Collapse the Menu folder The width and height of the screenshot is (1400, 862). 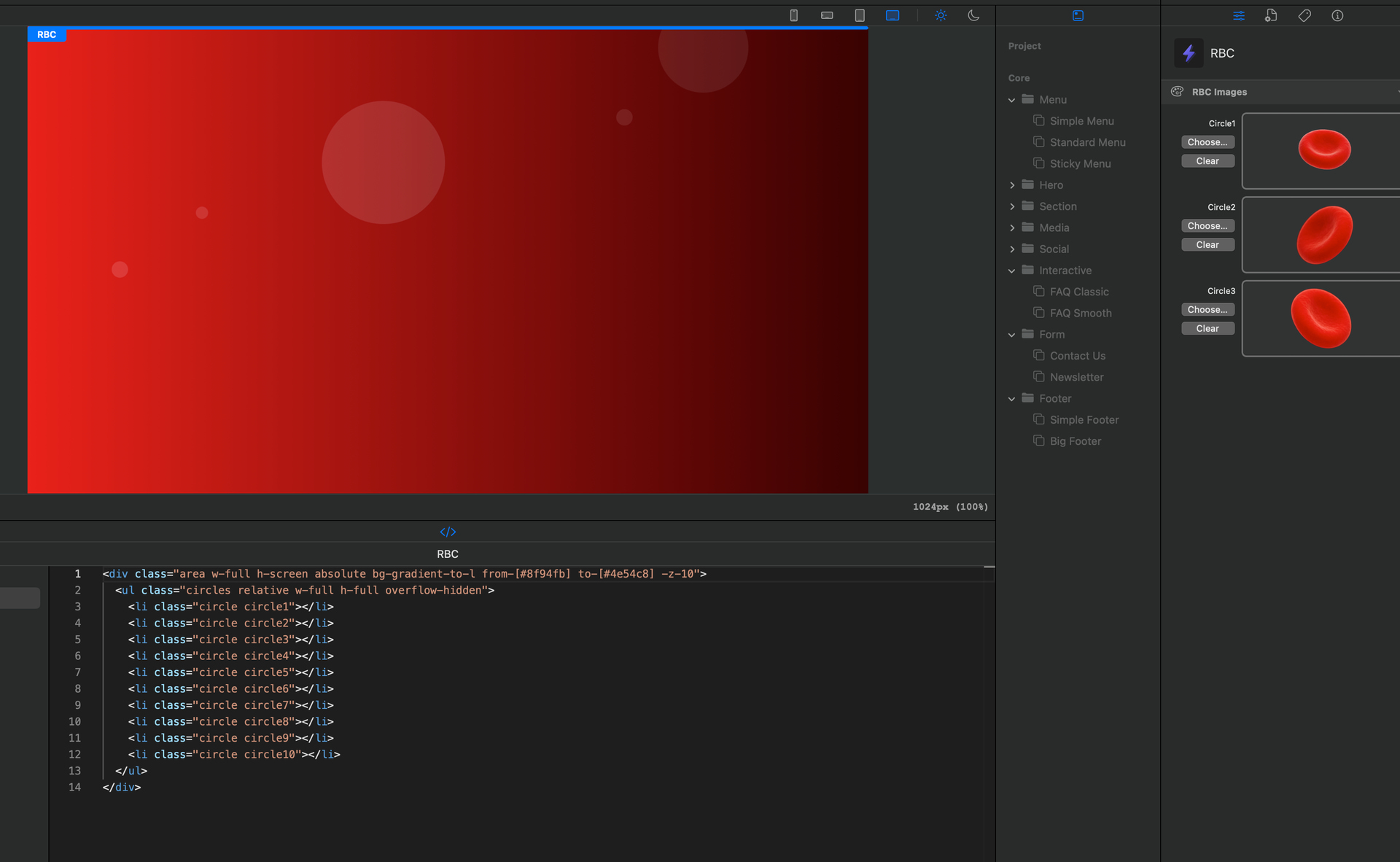(1012, 100)
